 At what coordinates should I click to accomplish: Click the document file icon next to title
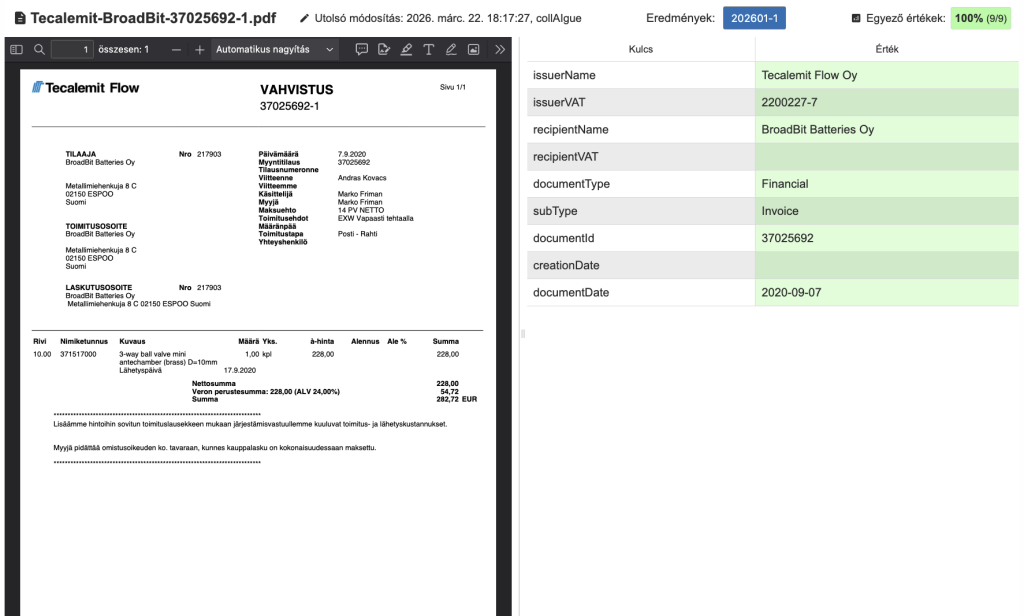(20, 18)
